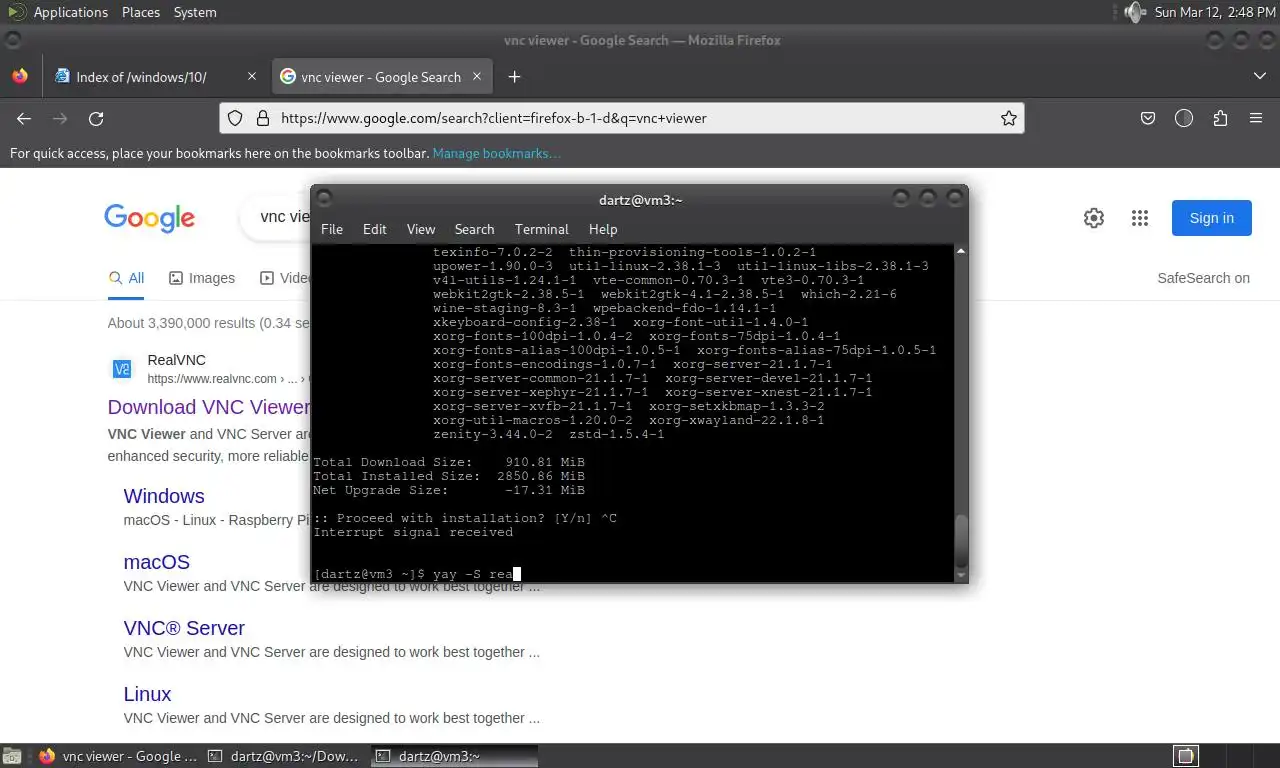The width and height of the screenshot is (1280, 768).
Task: Switch to the Index of /windows/10/ tab
Action: point(156,77)
